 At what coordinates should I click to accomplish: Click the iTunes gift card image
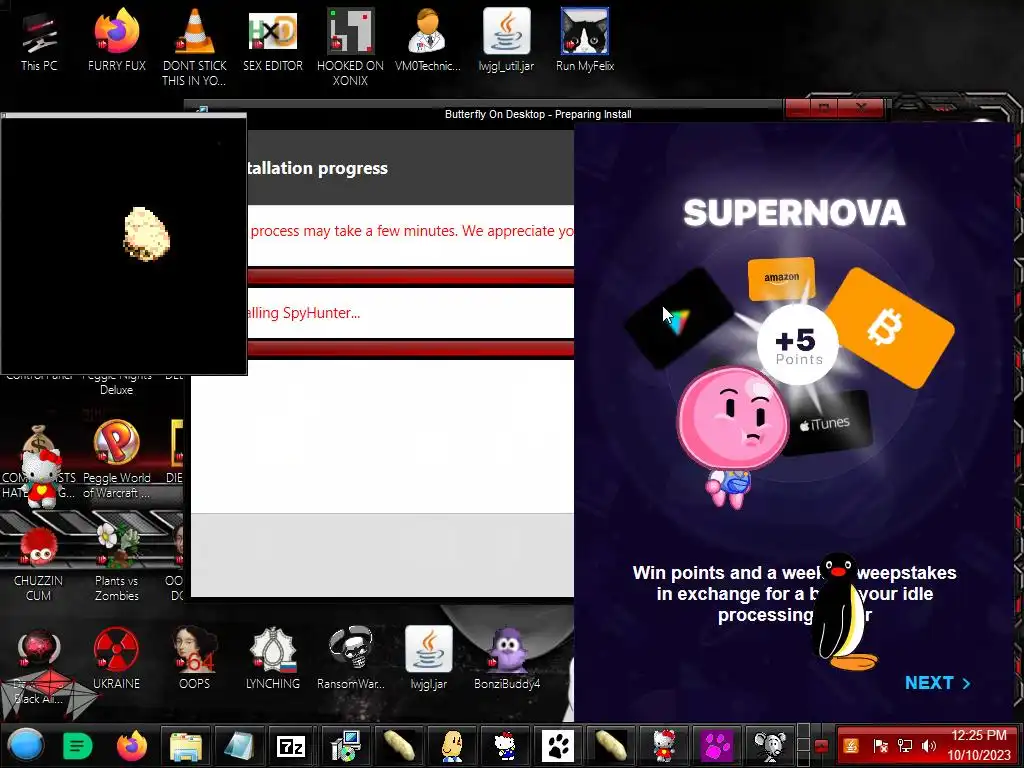828,423
